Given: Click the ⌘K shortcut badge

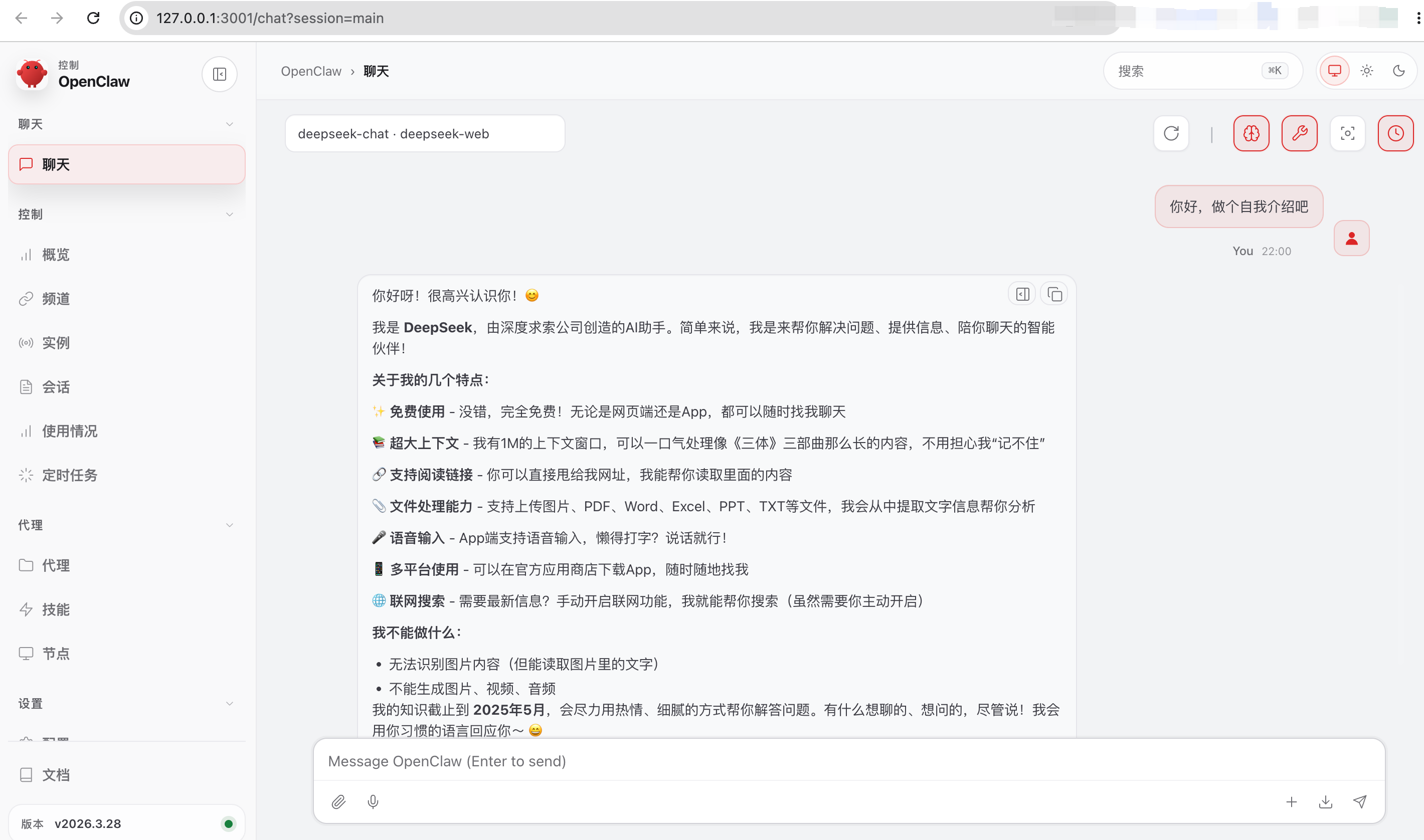Looking at the screenshot, I should 1275,71.
